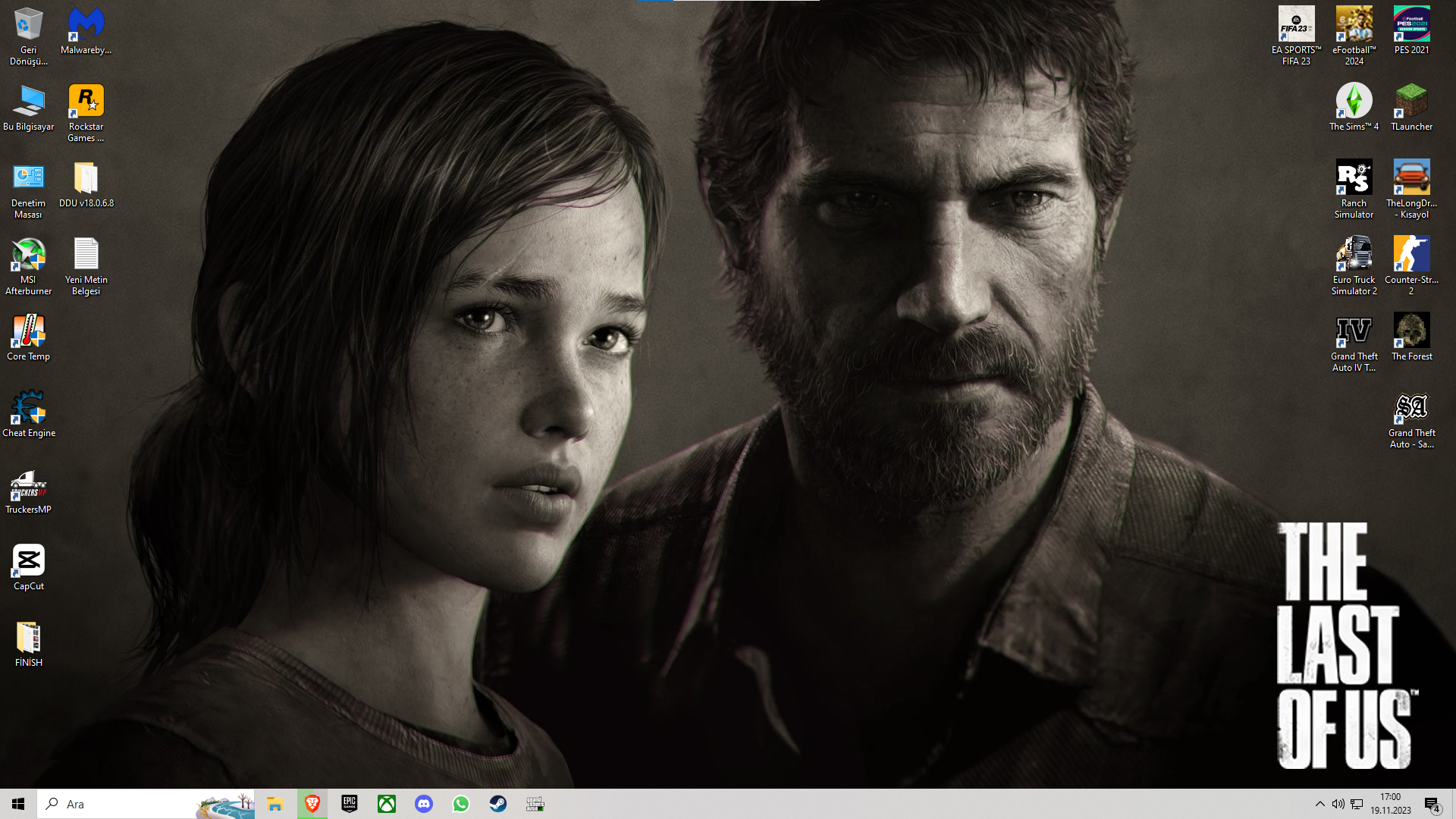Select the TLauncher Minecraft icon
Screen dimensions: 1456x819
(x=1411, y=107)
